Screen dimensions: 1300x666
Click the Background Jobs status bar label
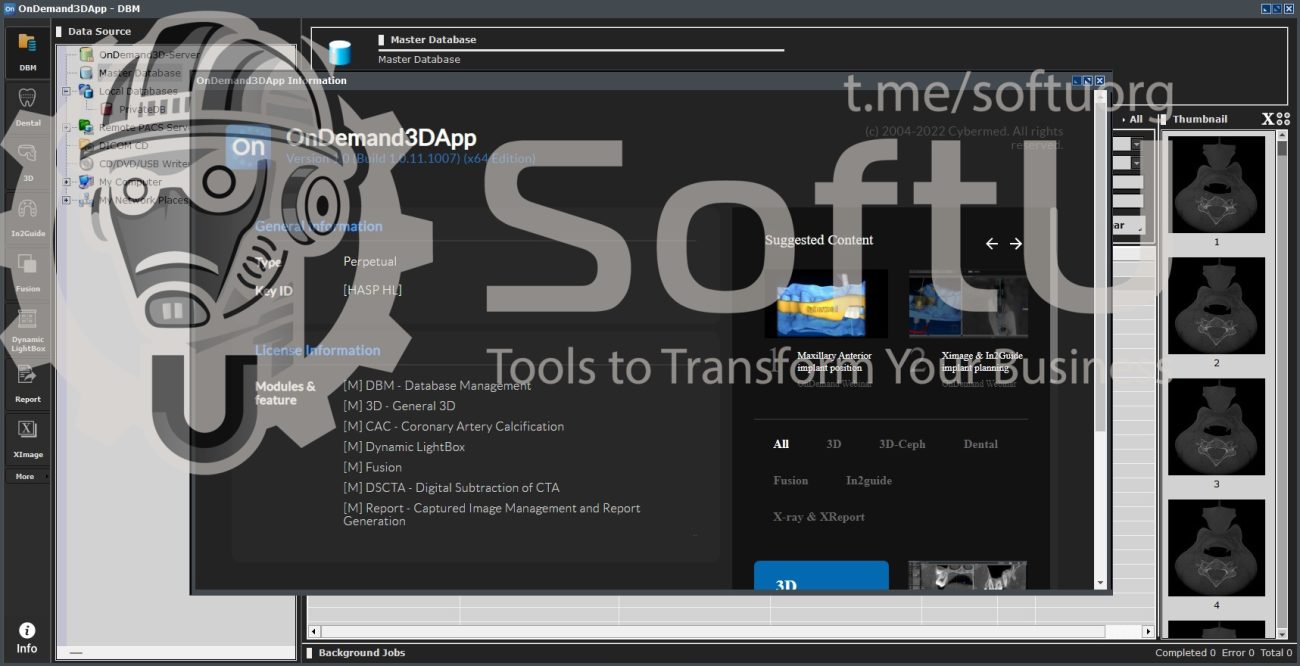tap(361, 653)
